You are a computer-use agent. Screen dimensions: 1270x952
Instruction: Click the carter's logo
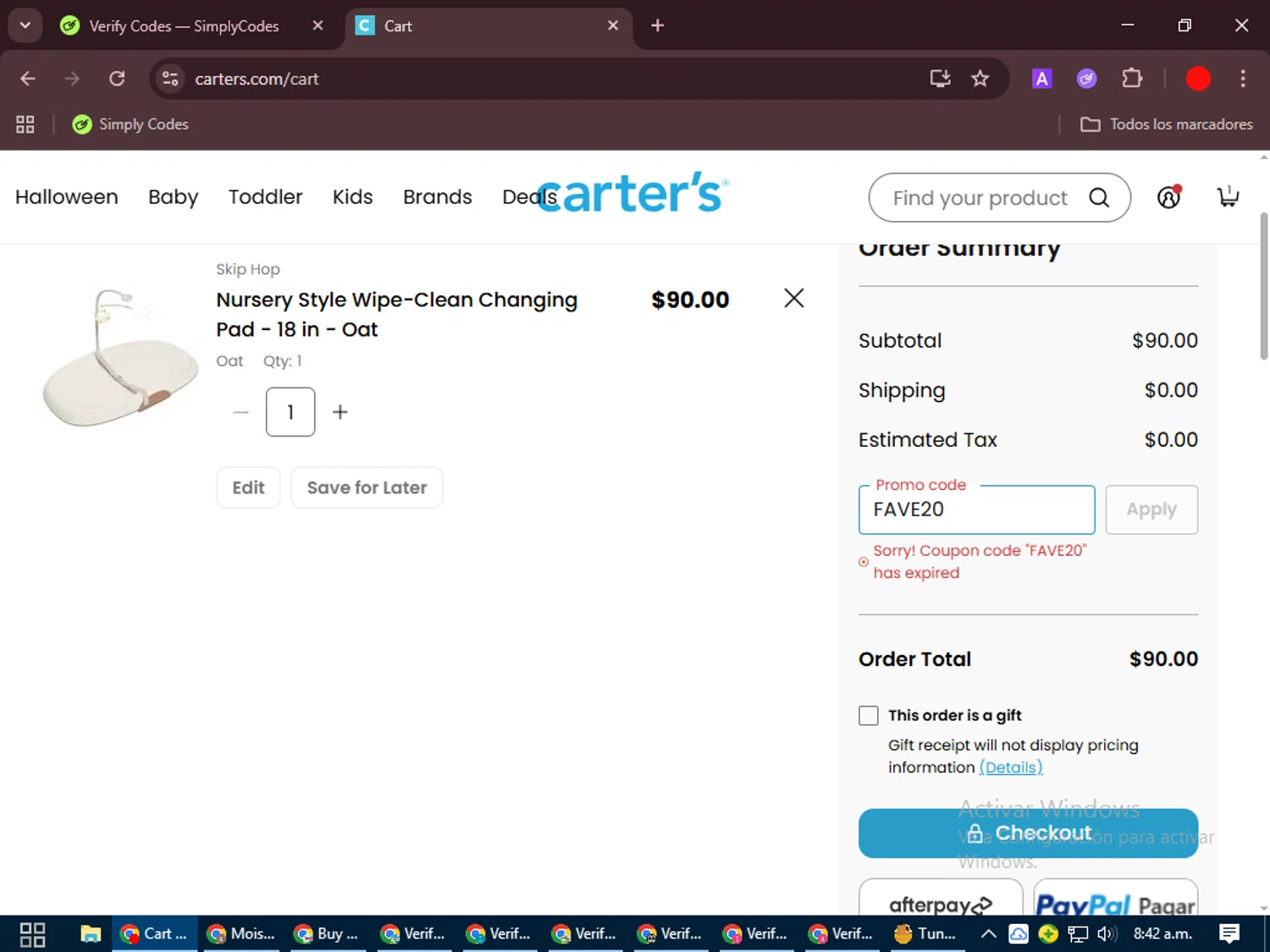(633, 193)
